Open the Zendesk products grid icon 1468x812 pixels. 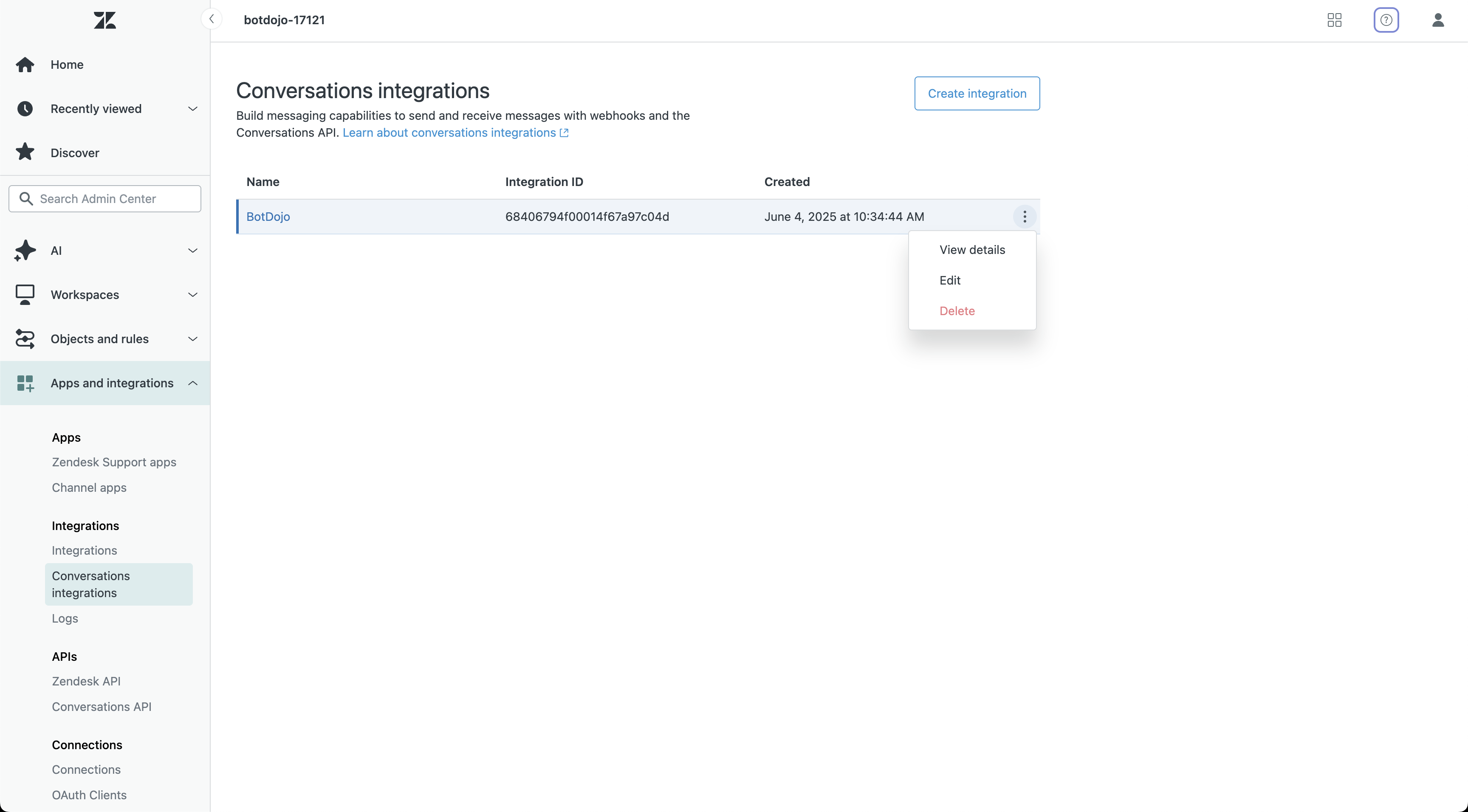click(1334, 20)
